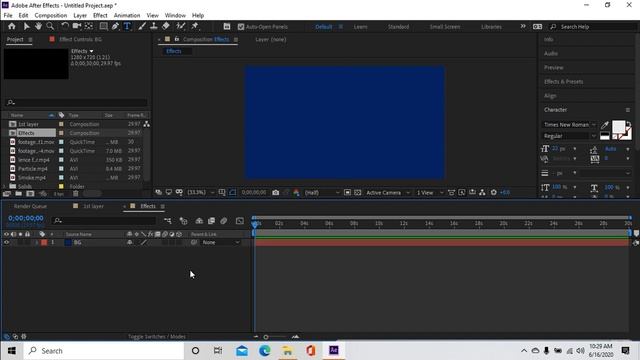This screenshot has height=360, width=640.
Task: Select the Clone Stamp tool
Action: 154,26
